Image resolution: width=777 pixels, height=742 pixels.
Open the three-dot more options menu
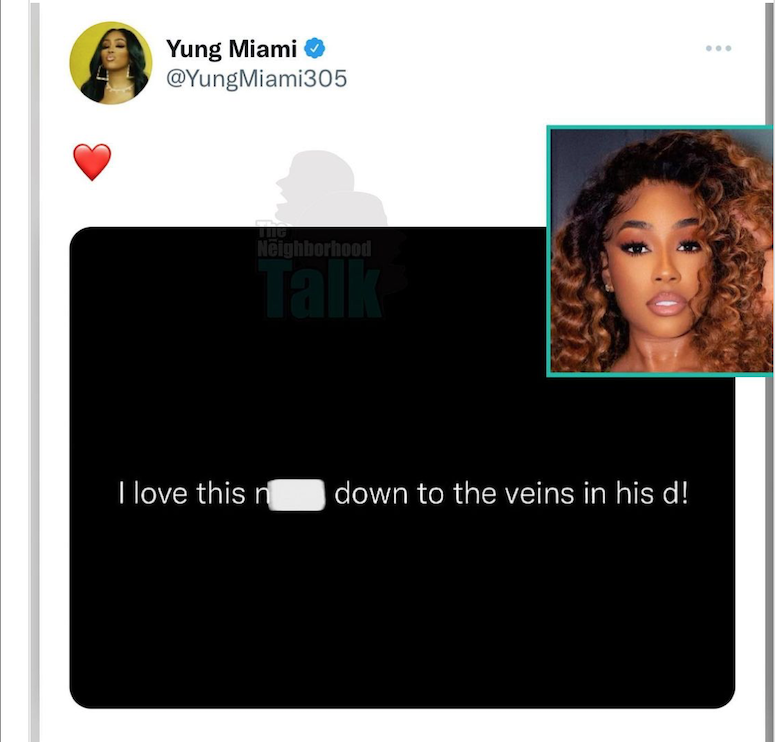coord(718,48)
